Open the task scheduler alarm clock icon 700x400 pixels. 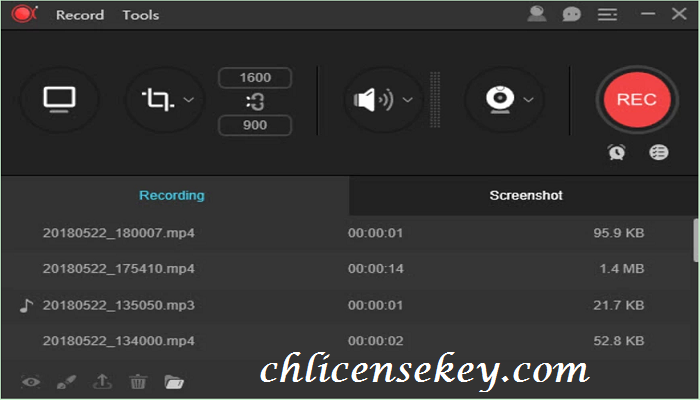[617, 152]
